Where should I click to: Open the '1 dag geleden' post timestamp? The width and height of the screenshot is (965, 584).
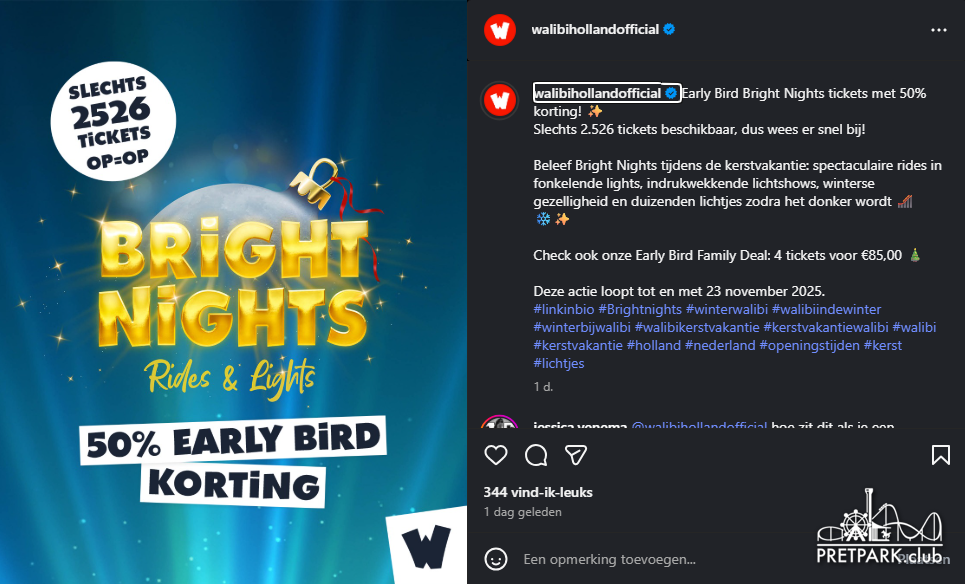pyautogui.click(x=523, y=512)
